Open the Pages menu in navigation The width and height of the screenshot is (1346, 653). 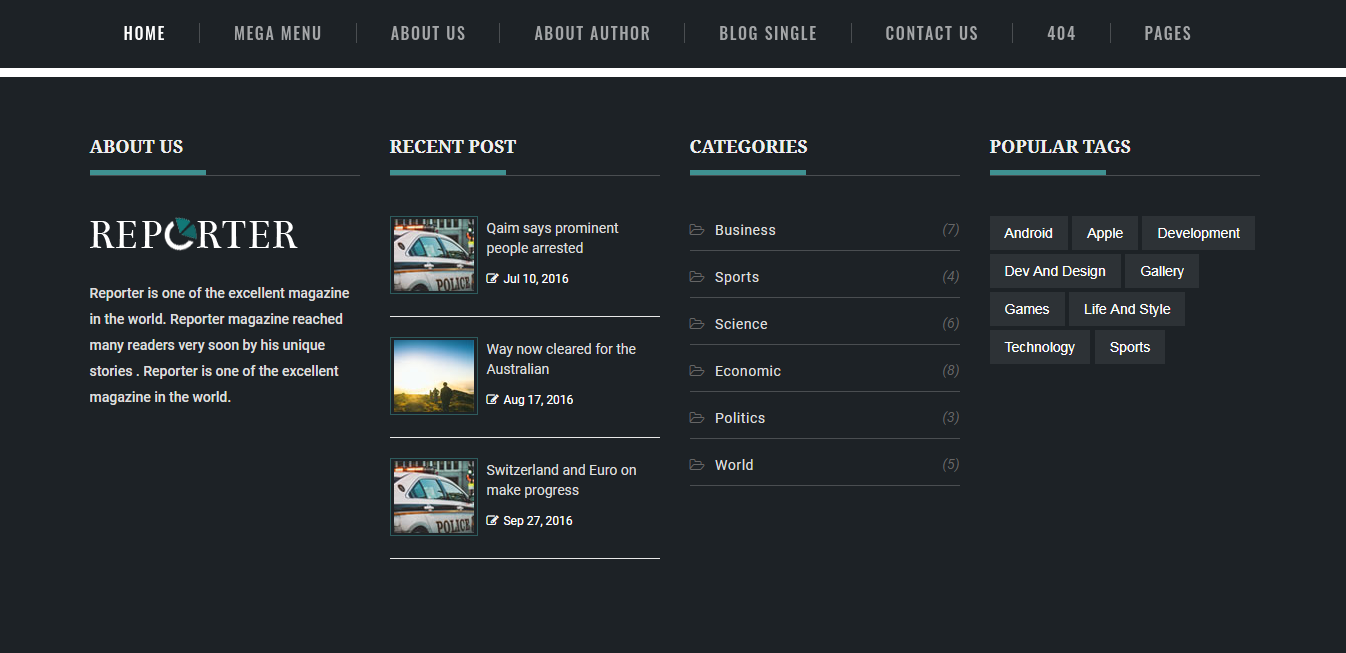tap(1167, 34)
